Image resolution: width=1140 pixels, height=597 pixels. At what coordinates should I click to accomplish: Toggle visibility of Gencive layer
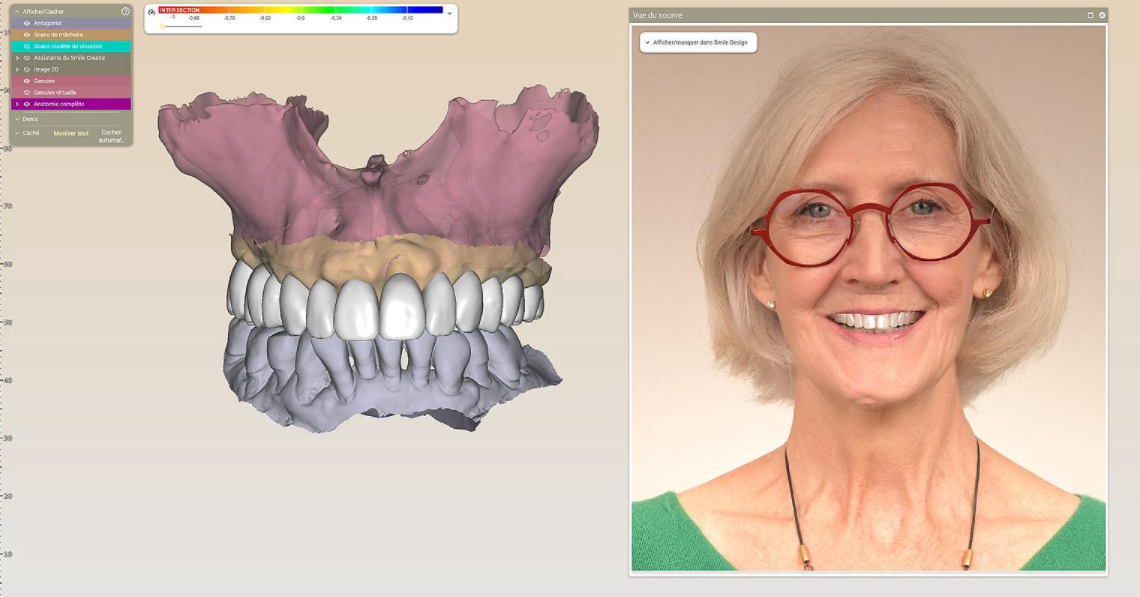point(27,81)
